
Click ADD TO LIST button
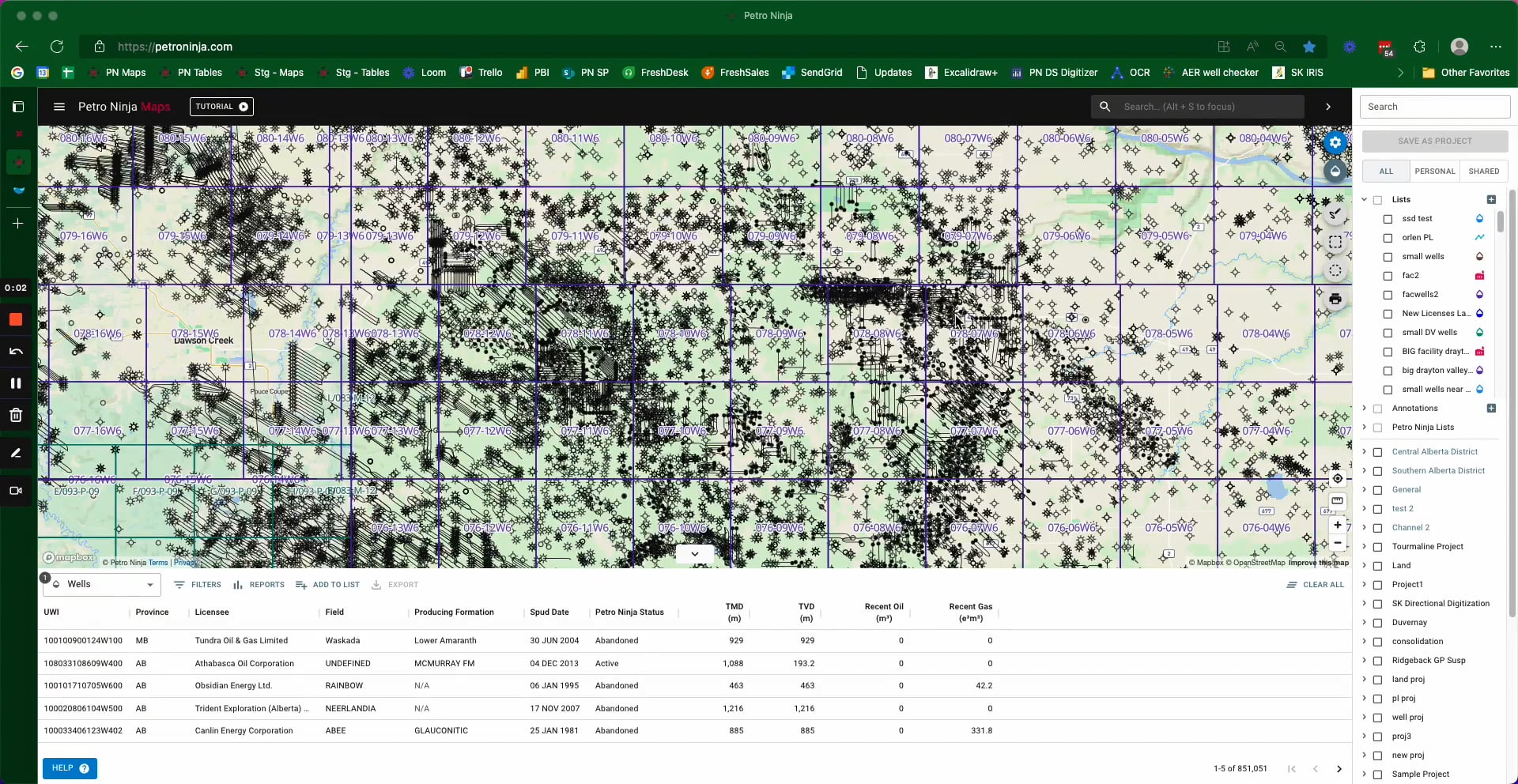327,585
